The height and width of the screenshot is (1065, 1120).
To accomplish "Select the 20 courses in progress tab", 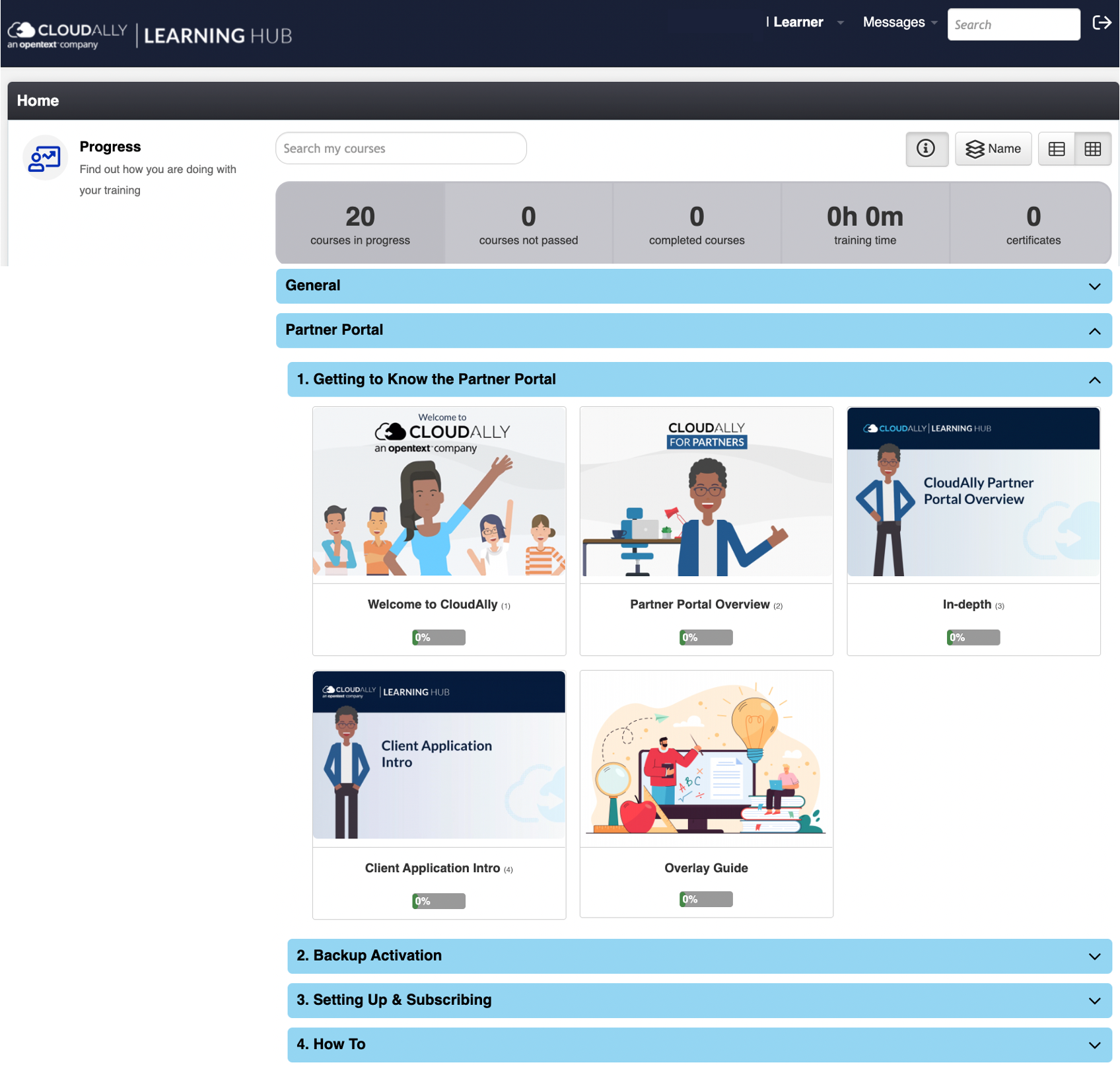I will (x=361, y=223).
